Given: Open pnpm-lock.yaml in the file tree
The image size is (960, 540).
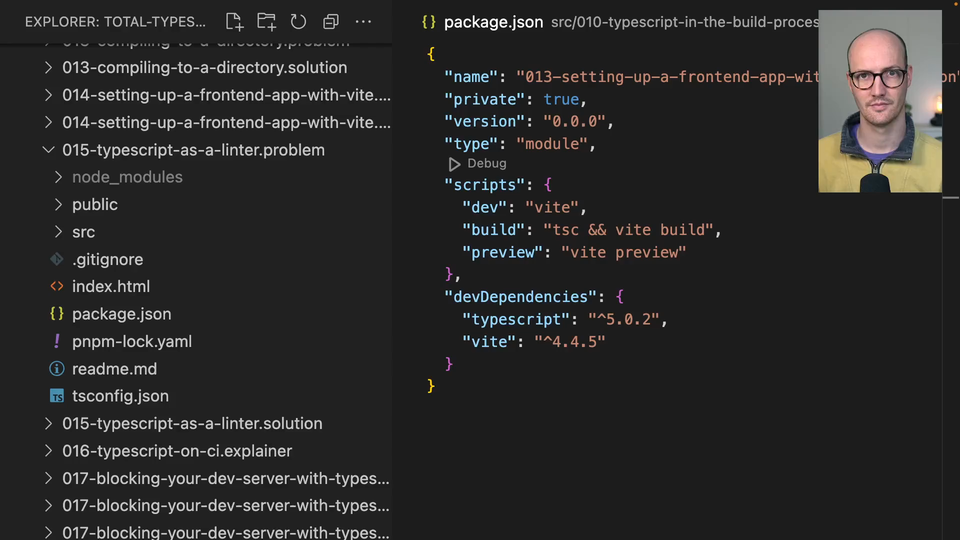Looking at the screenshot, I should pyautogui.click(x=131, y=341).
